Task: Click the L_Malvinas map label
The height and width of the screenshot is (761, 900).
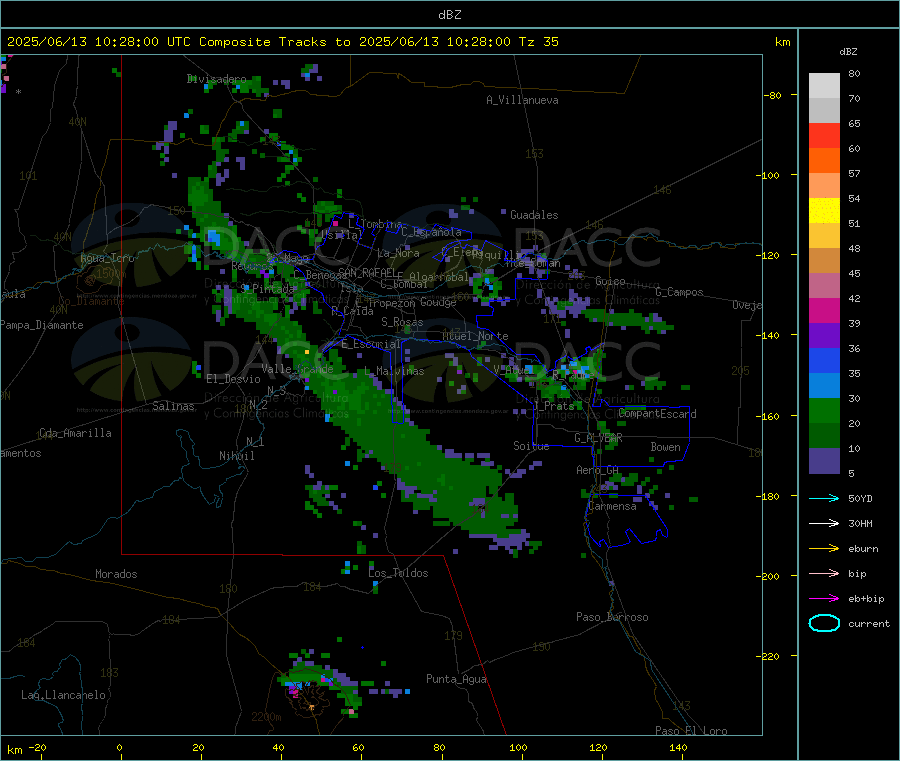Action: [394, 372]
